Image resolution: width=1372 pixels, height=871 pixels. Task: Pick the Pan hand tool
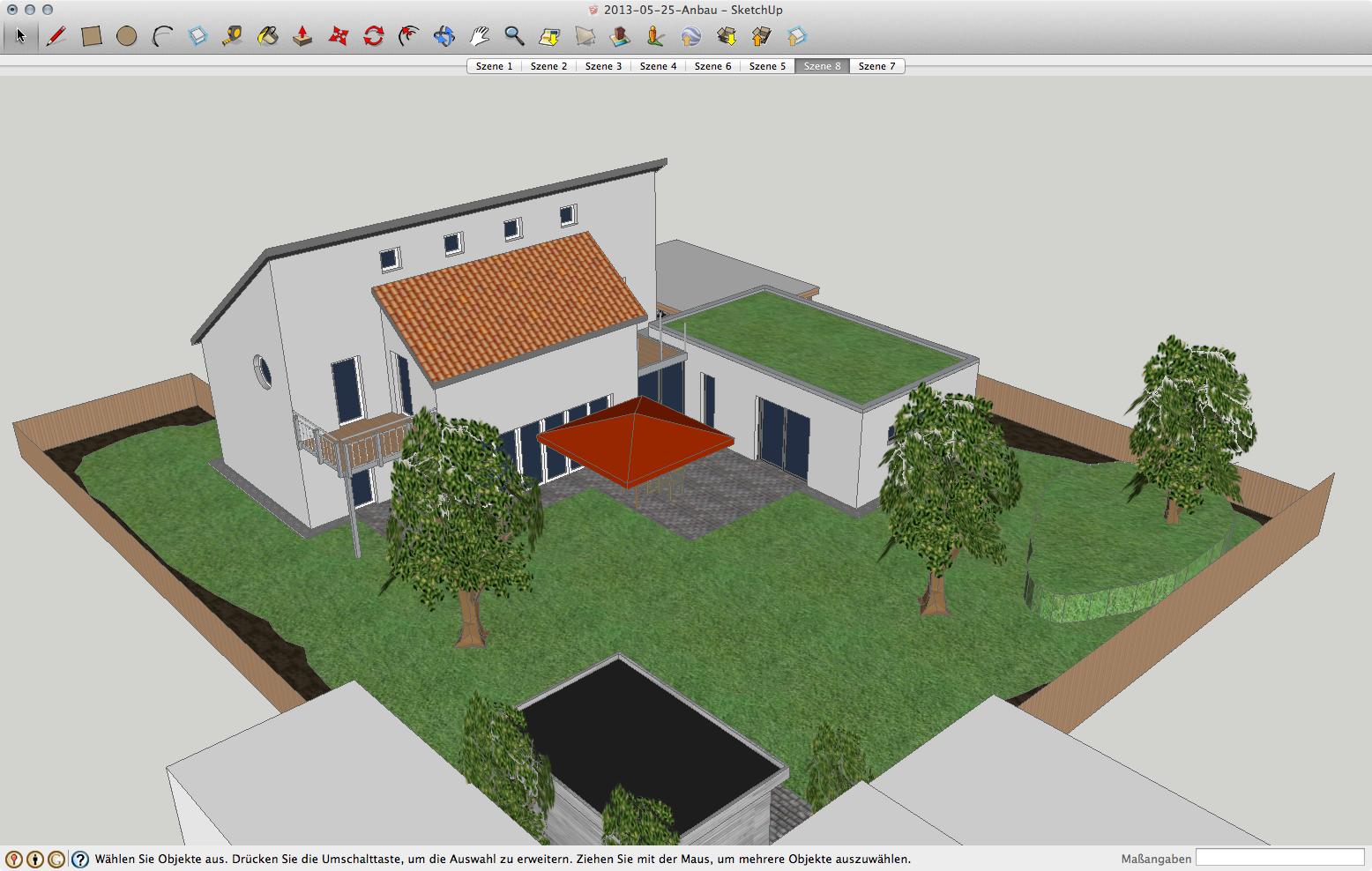click(x=480, y=36)
